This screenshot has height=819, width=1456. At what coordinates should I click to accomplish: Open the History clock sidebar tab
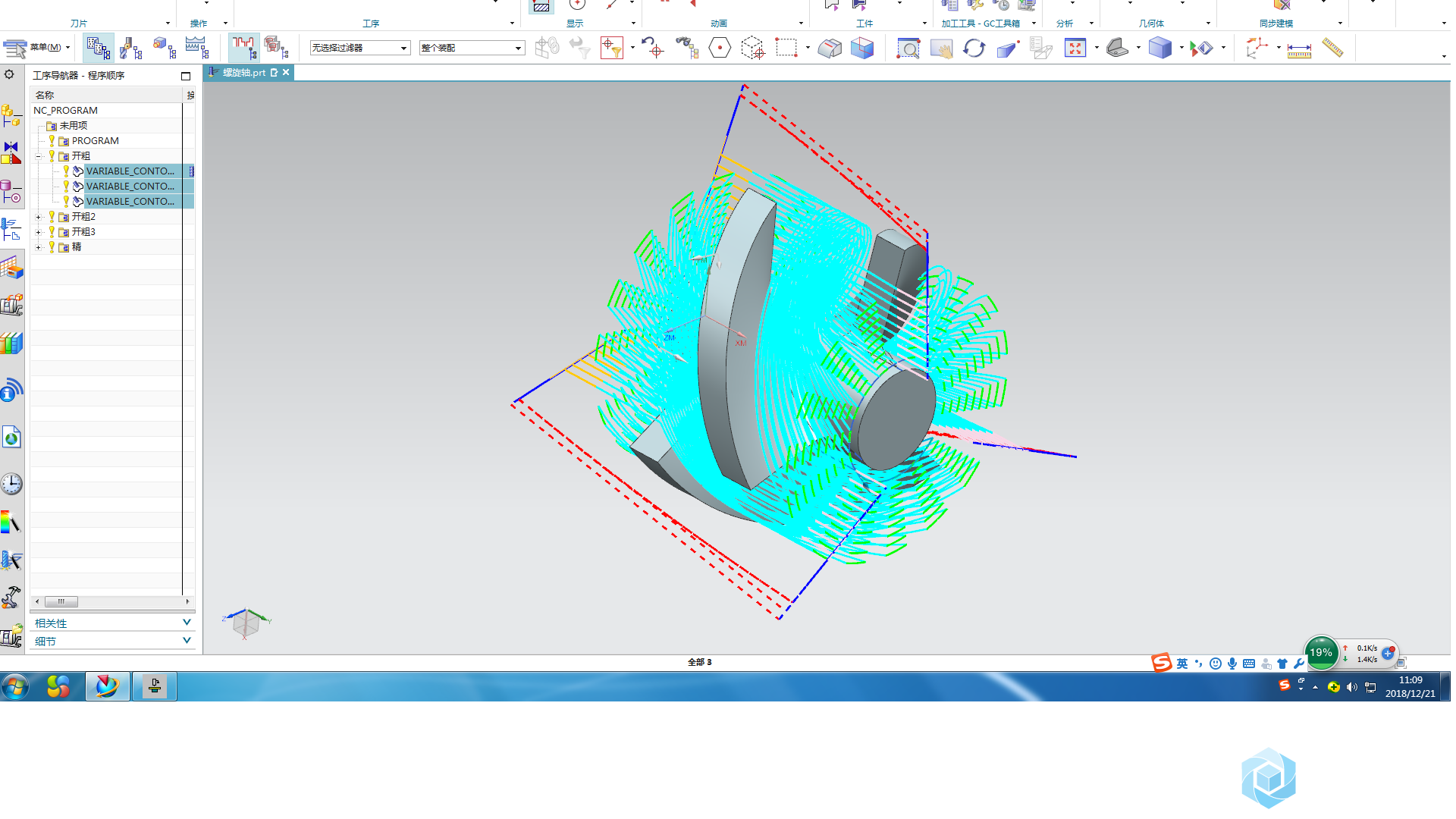(11, 484)
